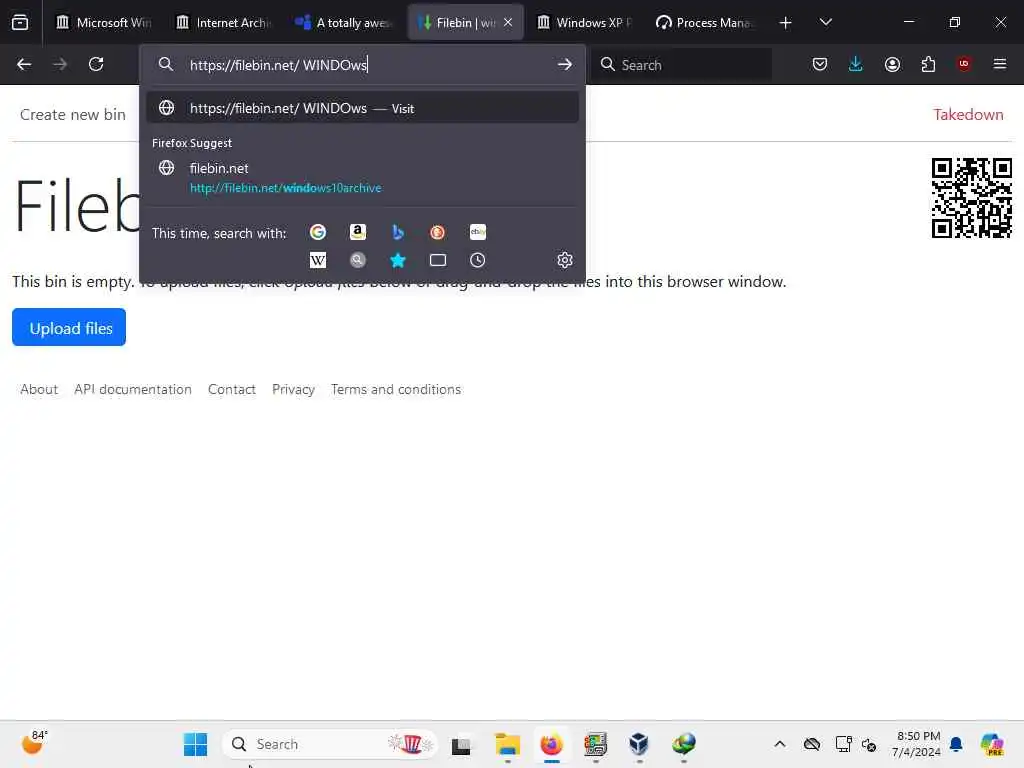The width and height of the screenshot is (1024, 768).
Task: Search with Google engine icon
Action: pos(318,232)
